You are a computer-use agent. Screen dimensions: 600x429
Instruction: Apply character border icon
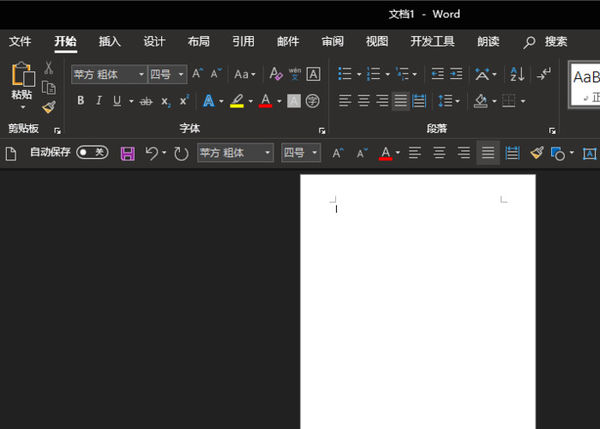click(313, 74)
